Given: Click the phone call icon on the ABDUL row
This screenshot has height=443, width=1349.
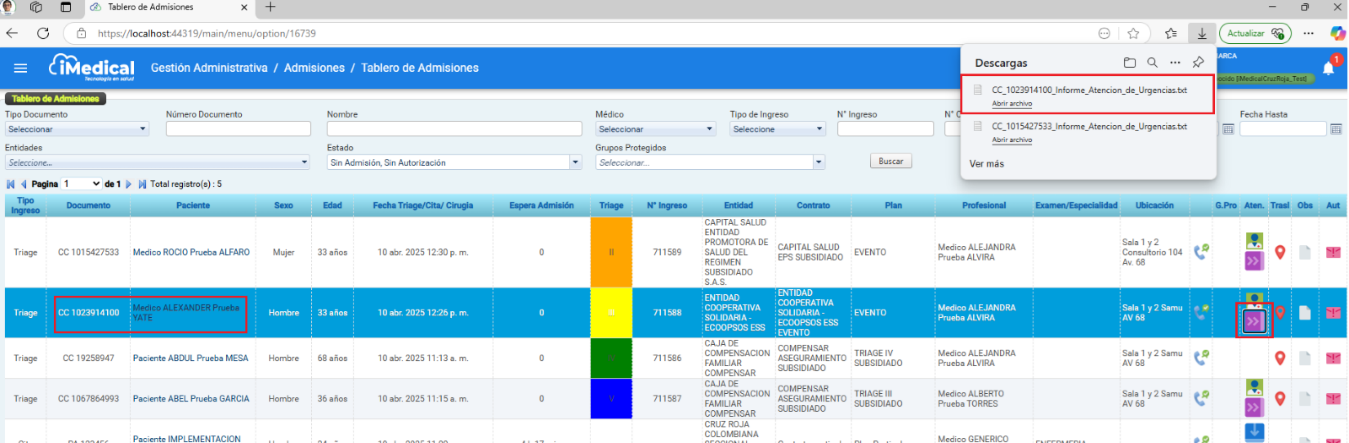Looking at the screenshot, I should 1201,357.
